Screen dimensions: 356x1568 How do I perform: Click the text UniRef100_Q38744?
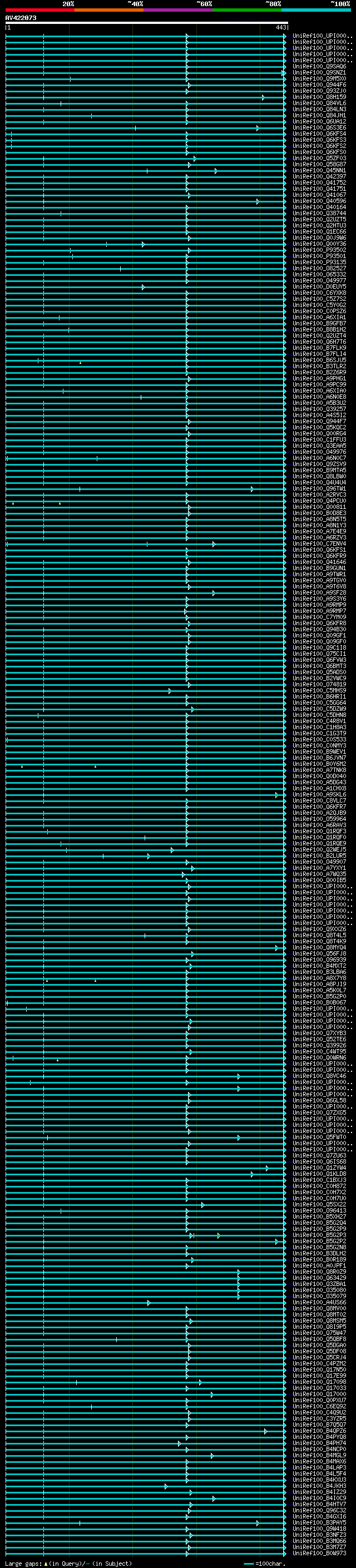point(319,214)
